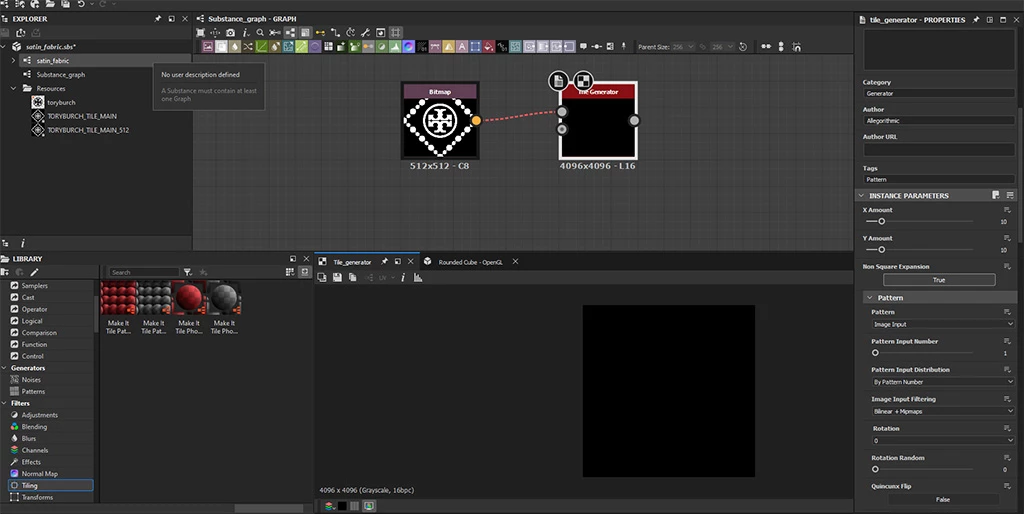Select Patterns category in Library

33,391
